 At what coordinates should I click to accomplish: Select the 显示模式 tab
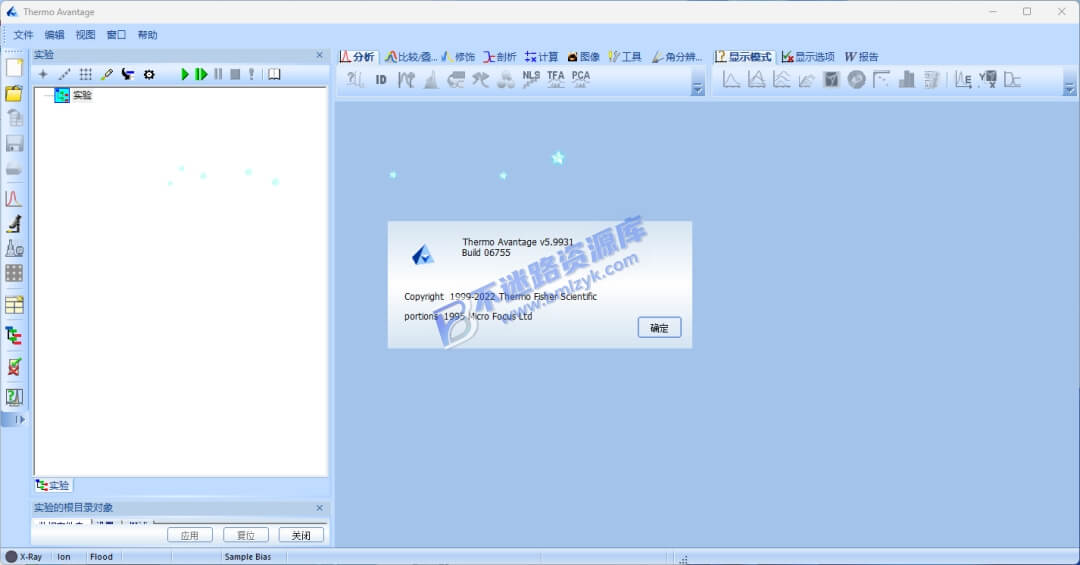[743, 56]
